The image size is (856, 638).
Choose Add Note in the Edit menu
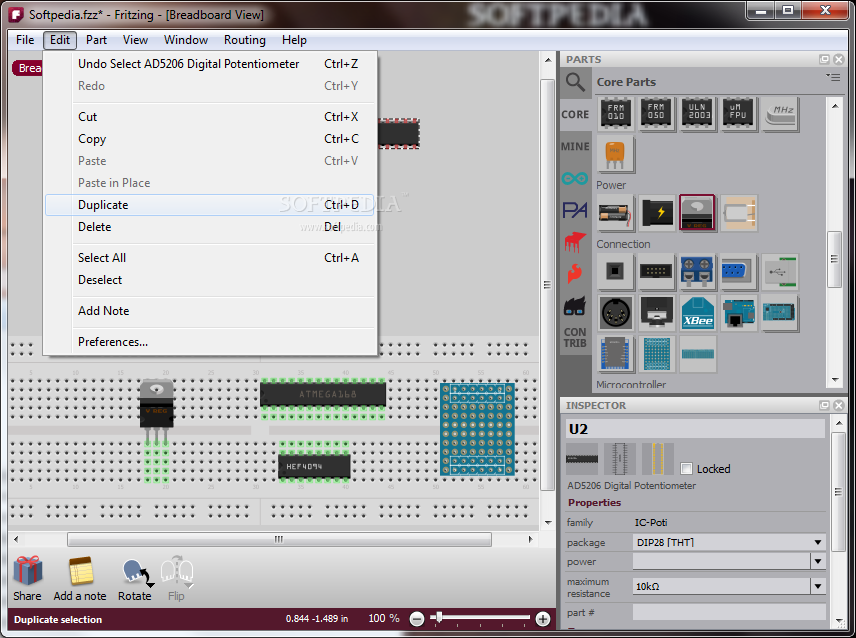pyautogui.click(x=210, y=311)
